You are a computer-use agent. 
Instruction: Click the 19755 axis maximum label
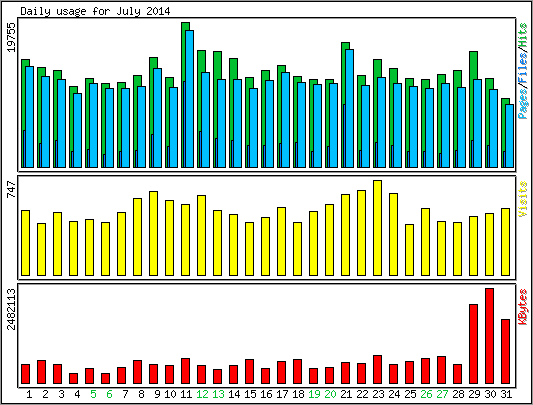[12, 37]
